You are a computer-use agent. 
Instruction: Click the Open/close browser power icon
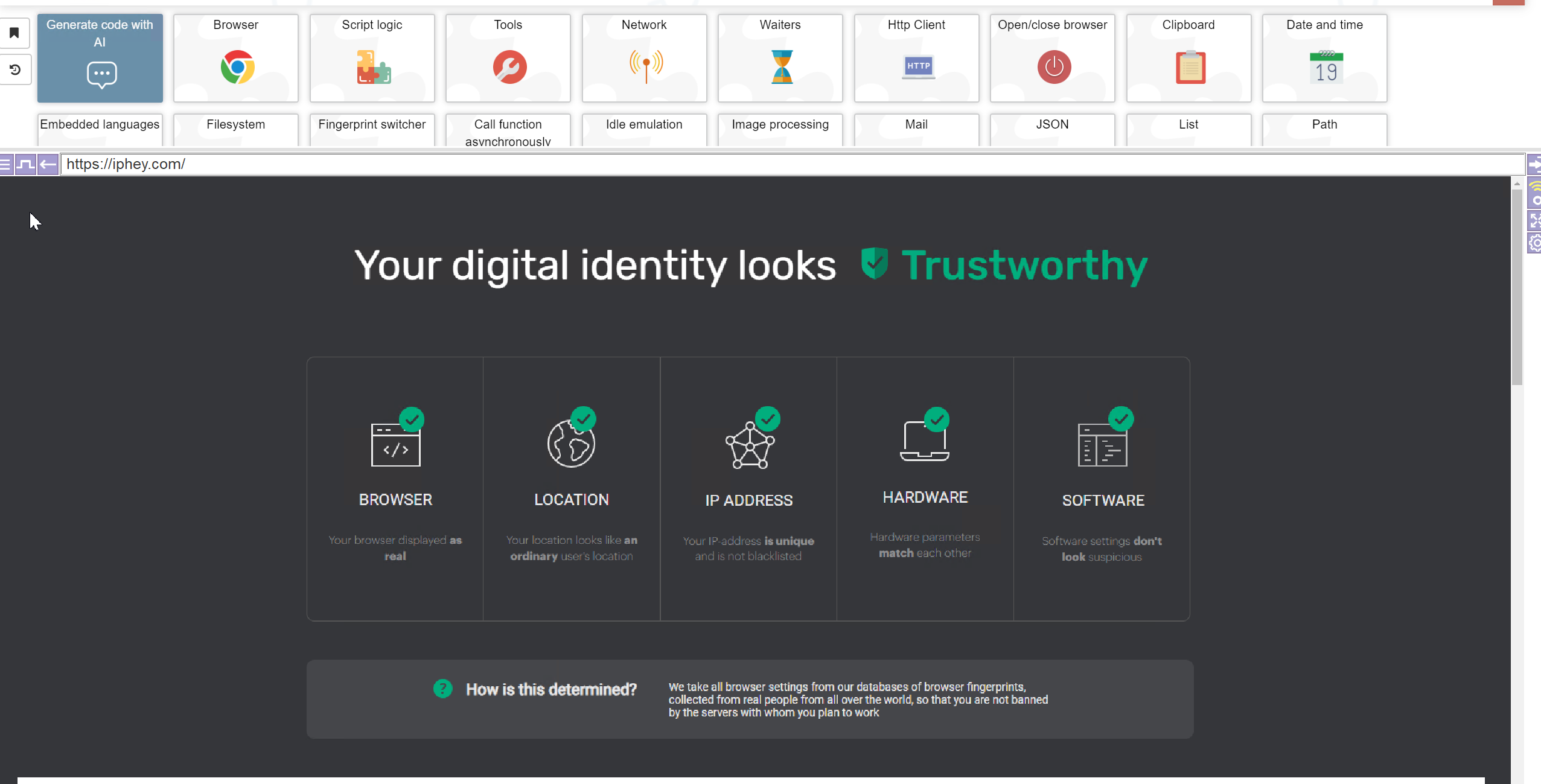[1053, 66]
